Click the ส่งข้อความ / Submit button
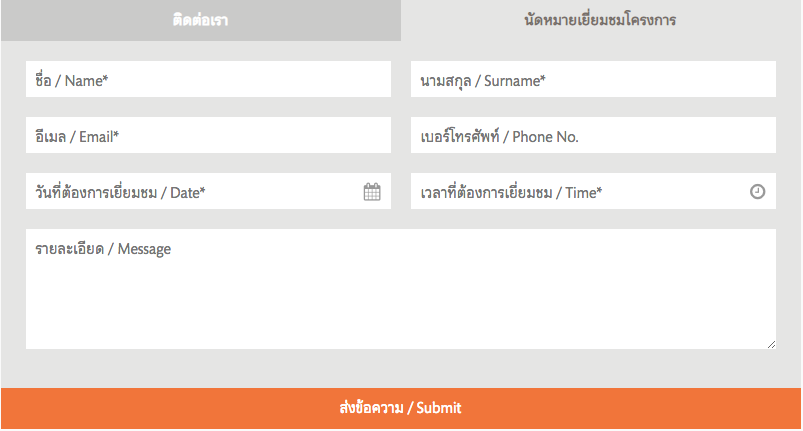This screenshot has height=431, width=803. pyautogui.click(x=401, y=408)
